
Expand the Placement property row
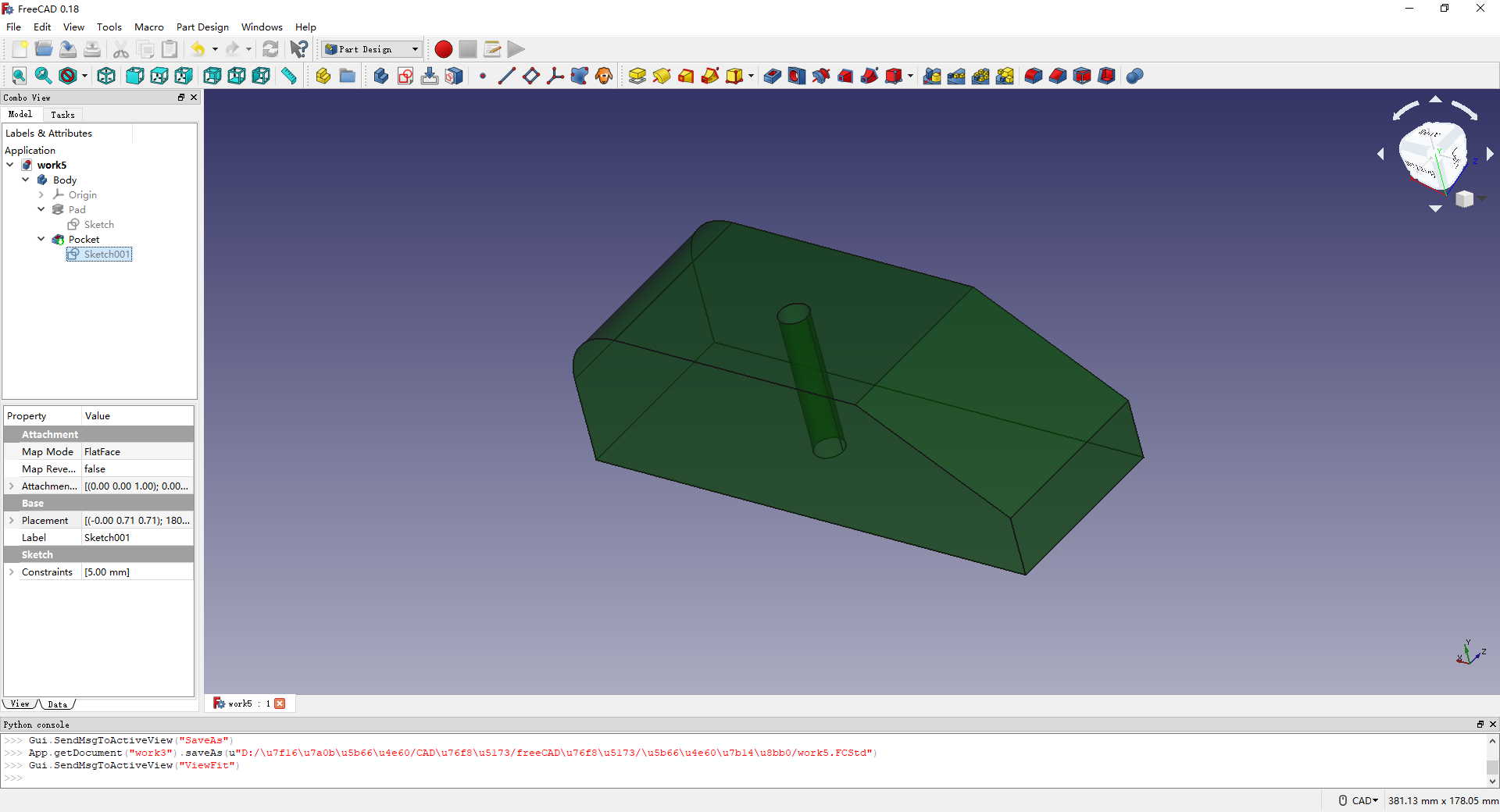pyautogui.click(x=12, y=520)
